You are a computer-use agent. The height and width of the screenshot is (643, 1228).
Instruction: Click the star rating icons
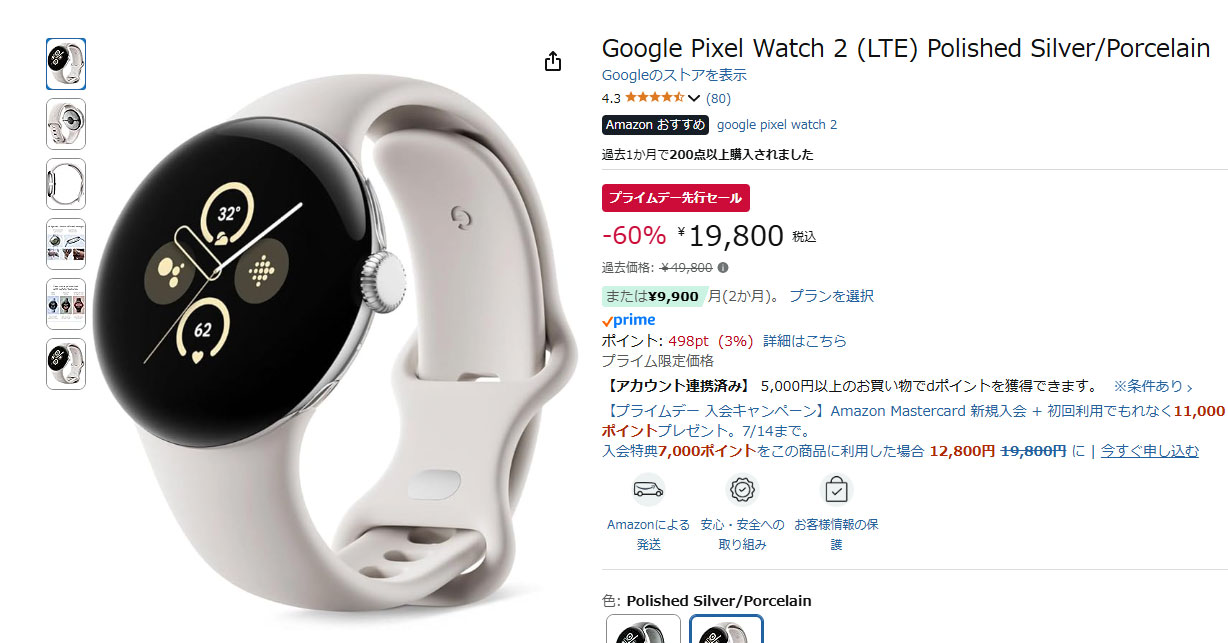pyautogui.click(x=655, y=98)
